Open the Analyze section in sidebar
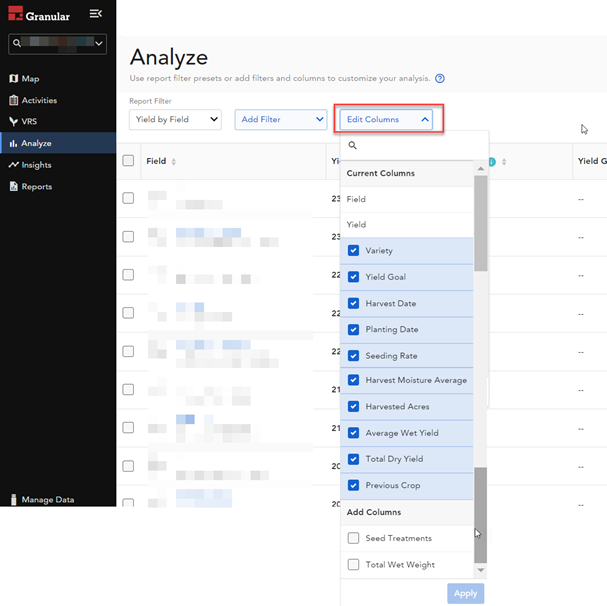Screen dimensions: 607x606 (x=36, y=144)
